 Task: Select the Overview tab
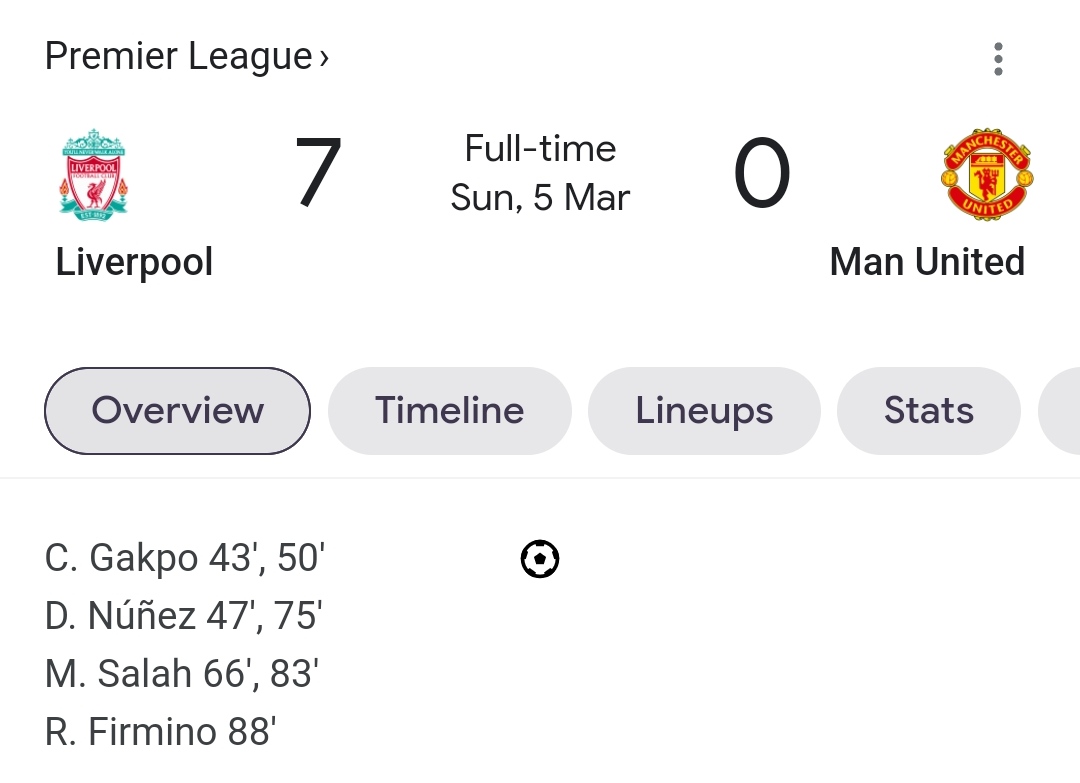click(177, 411)
